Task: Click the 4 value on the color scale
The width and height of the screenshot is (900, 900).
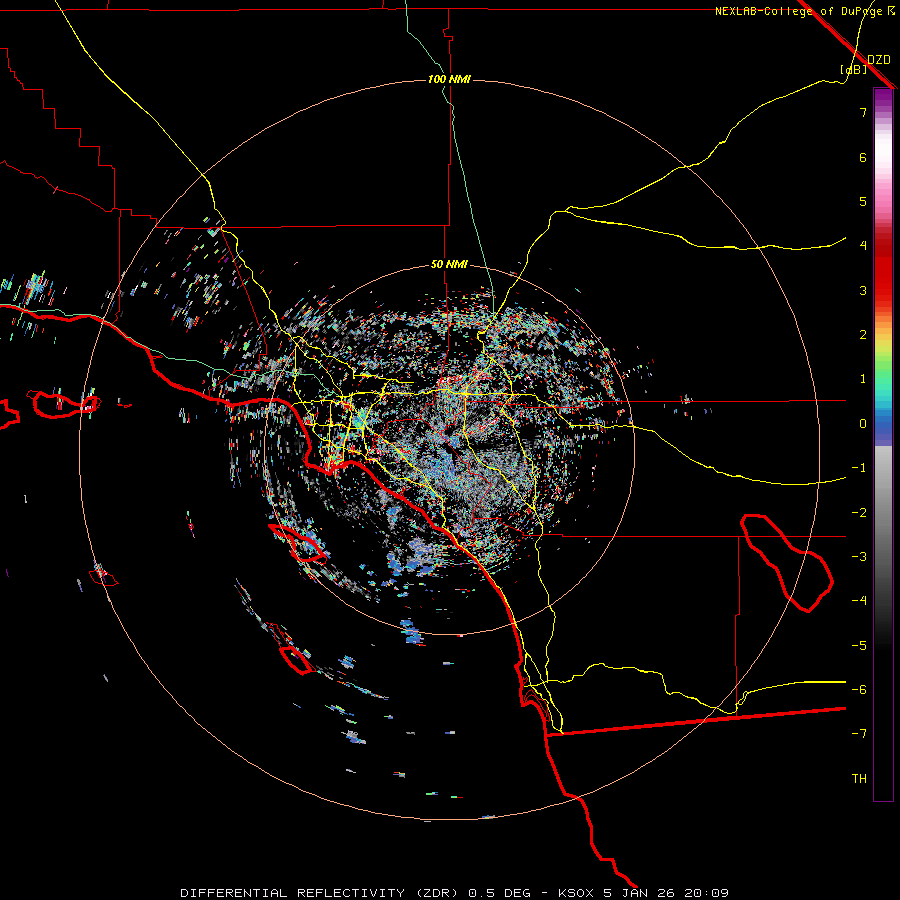Action: click(863, 246)
